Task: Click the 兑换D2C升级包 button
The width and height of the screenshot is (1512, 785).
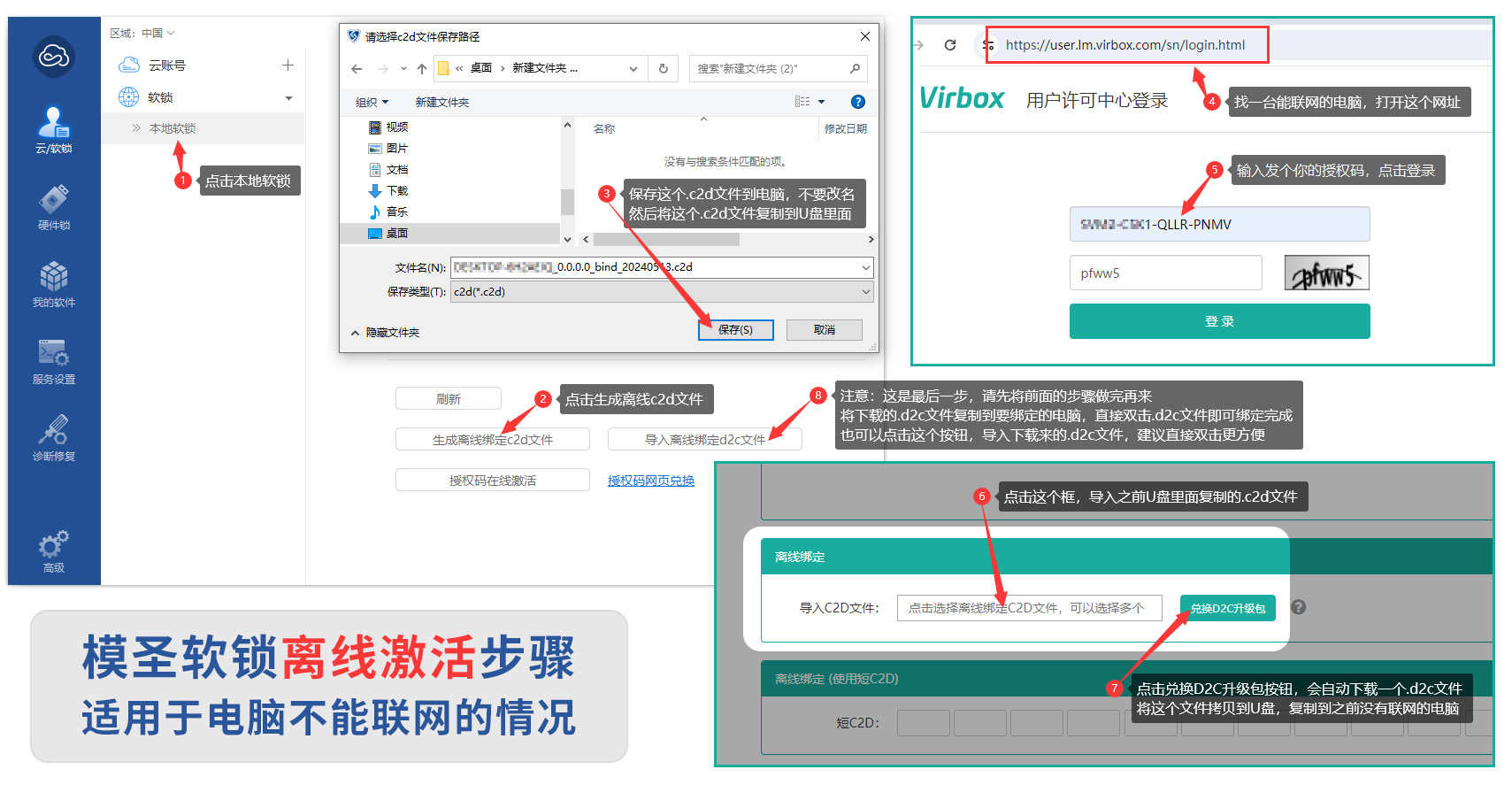Action: 1227,608
